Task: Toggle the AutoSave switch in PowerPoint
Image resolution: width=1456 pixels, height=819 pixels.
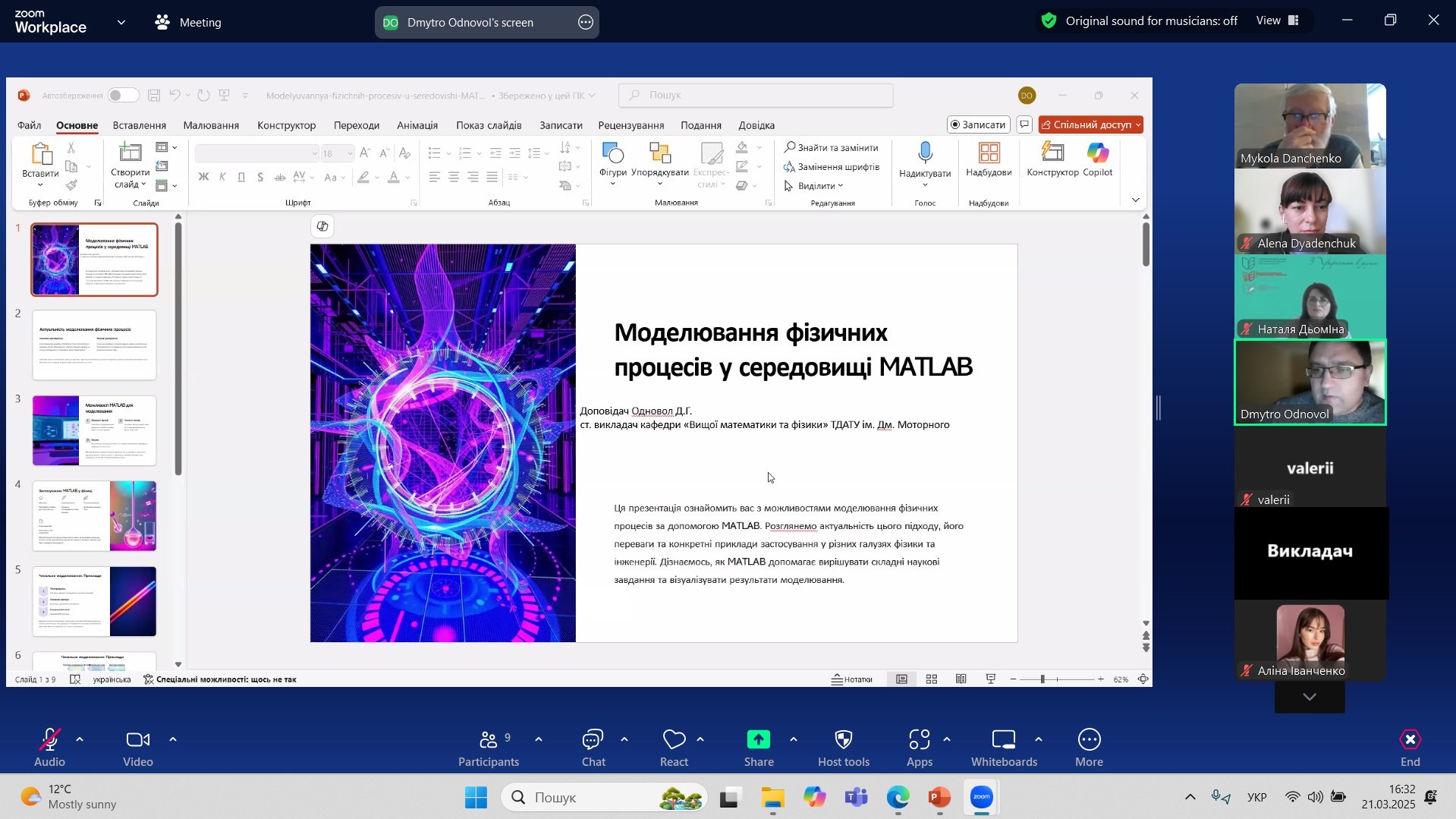Action: 123,96
